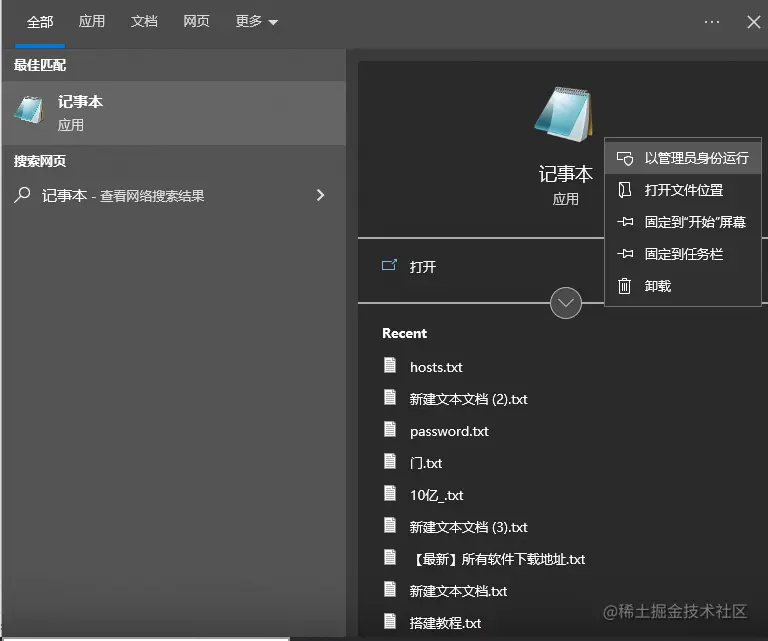This screenshot has width=768, height=641.
Task: Open the three-dots options menu
Action: click(712, 22)
